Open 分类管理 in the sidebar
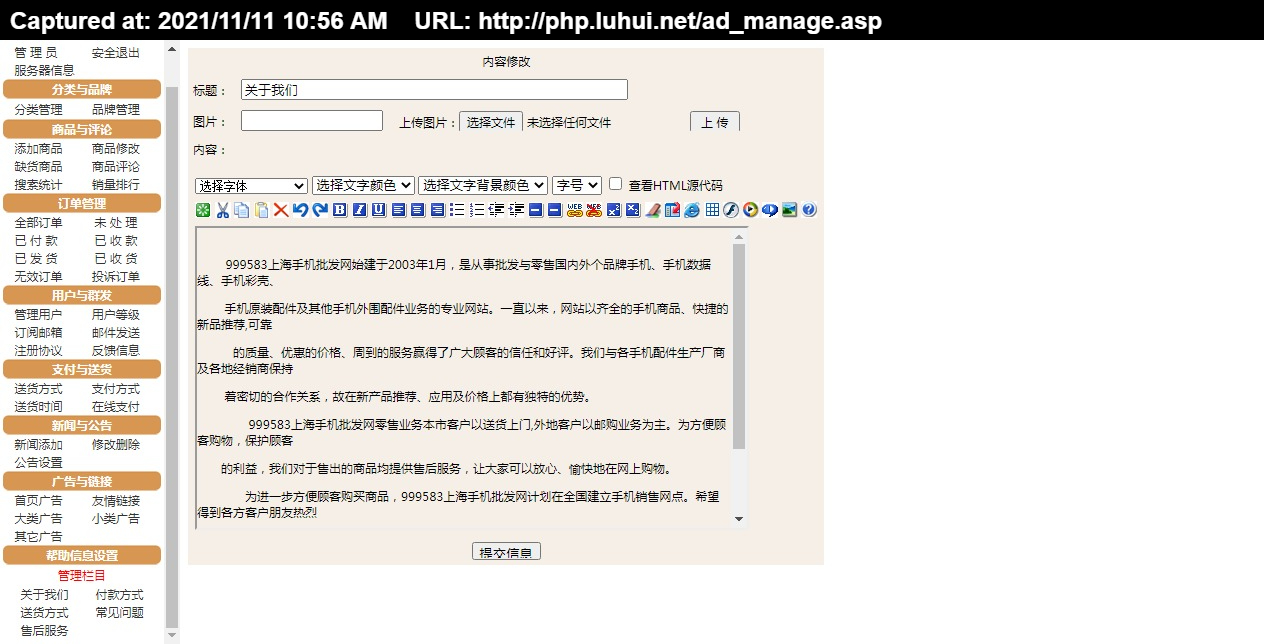The image size is (1264, 644). [x=38, y=110]
